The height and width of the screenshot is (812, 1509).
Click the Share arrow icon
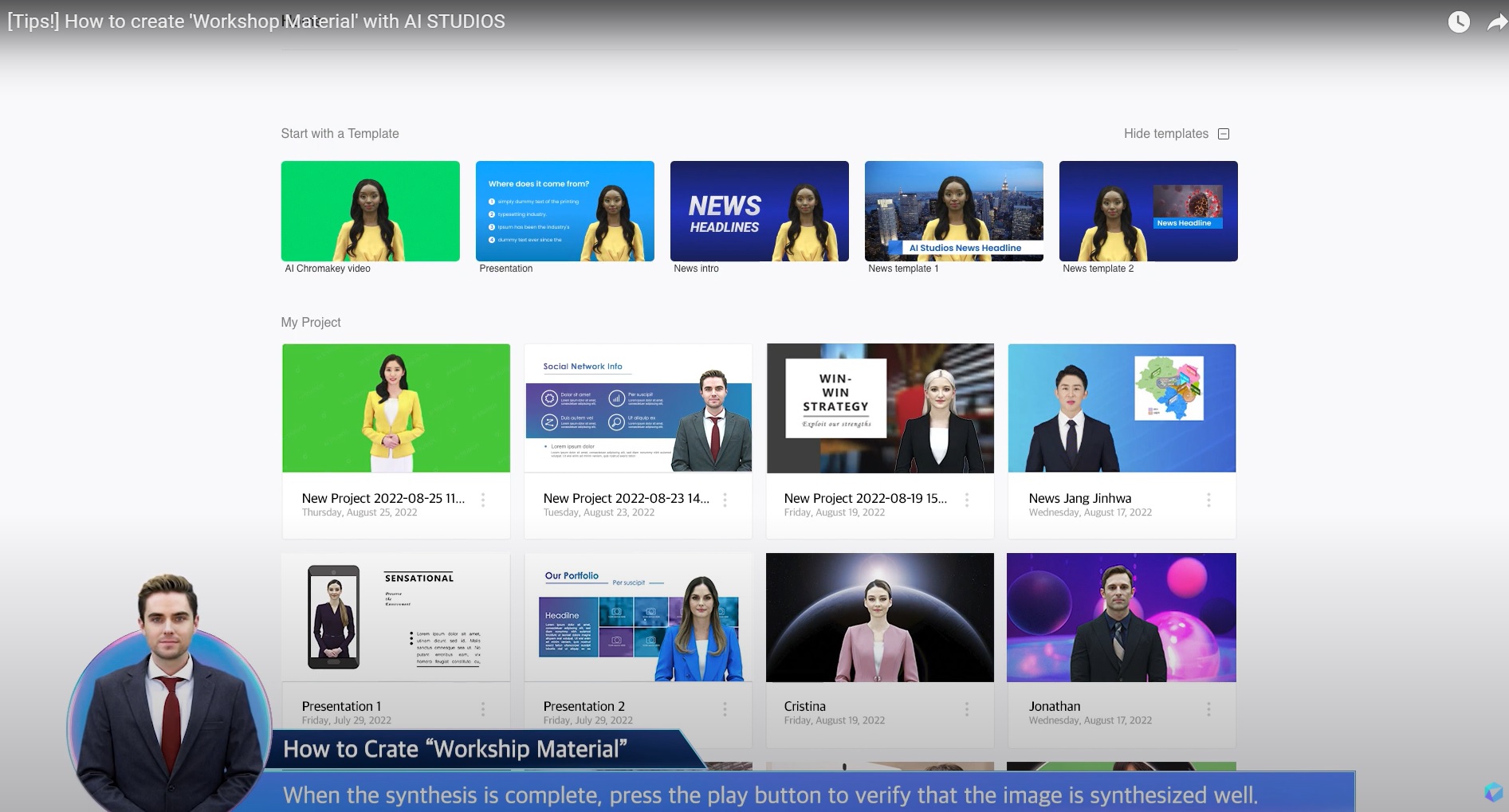1497,22
